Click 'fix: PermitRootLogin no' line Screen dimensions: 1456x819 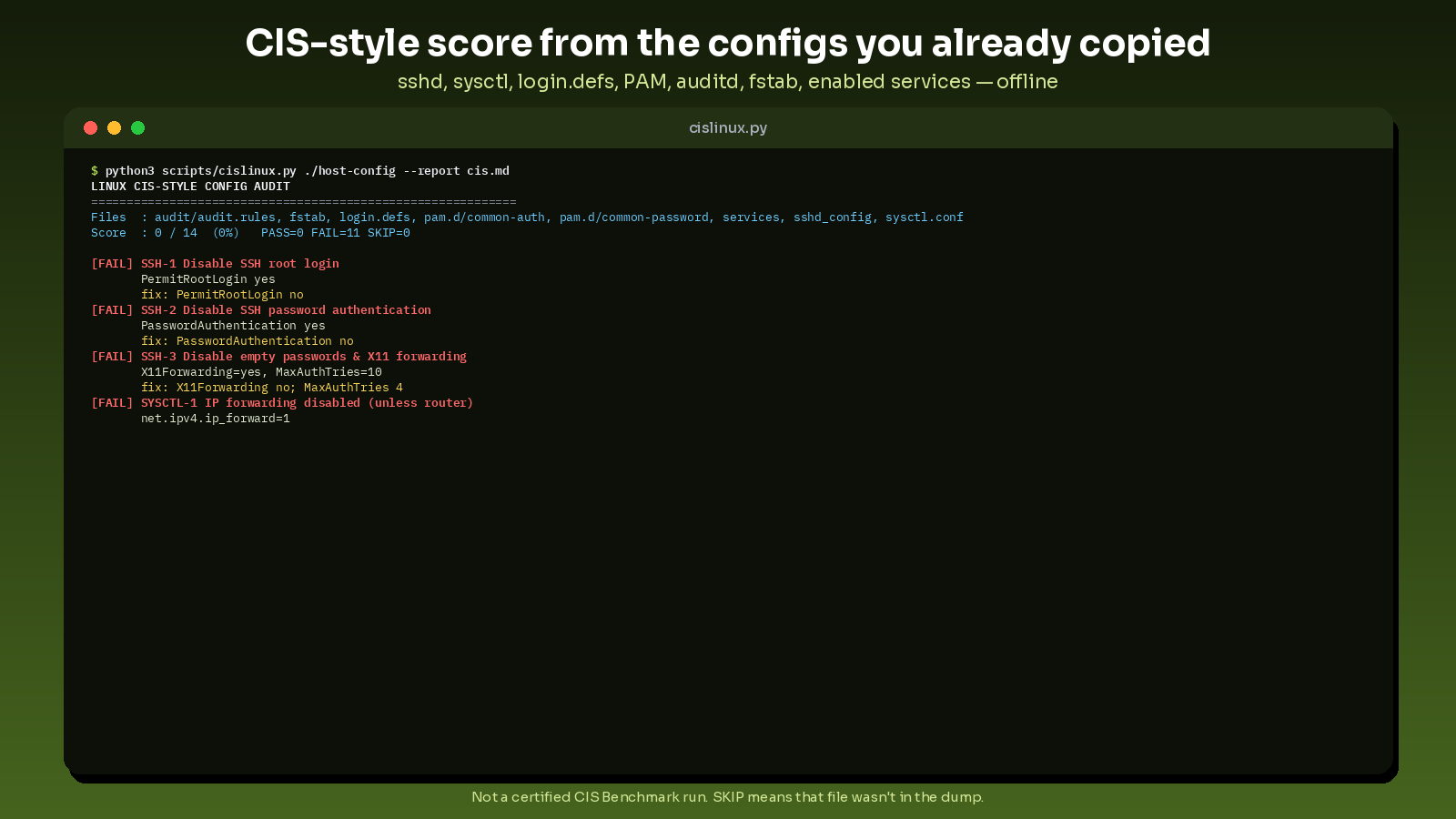coord(222,295)
